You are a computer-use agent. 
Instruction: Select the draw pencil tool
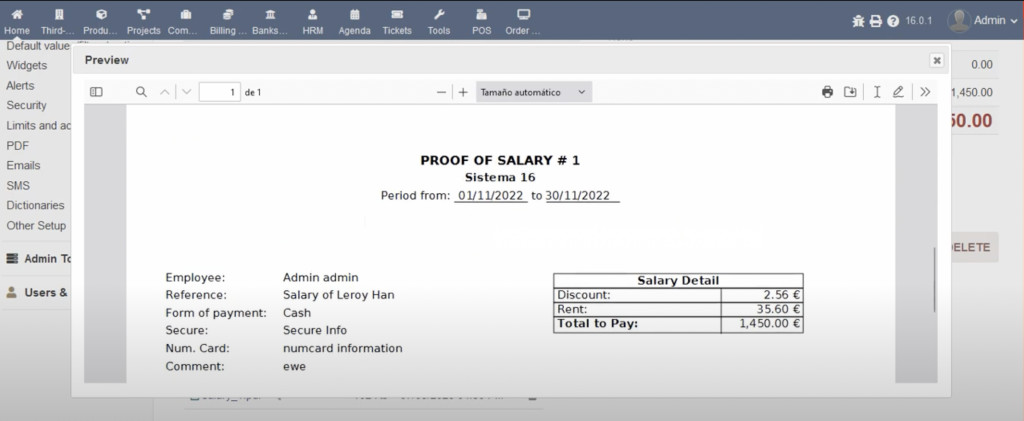pyautogui.click(x=898, y=92)
